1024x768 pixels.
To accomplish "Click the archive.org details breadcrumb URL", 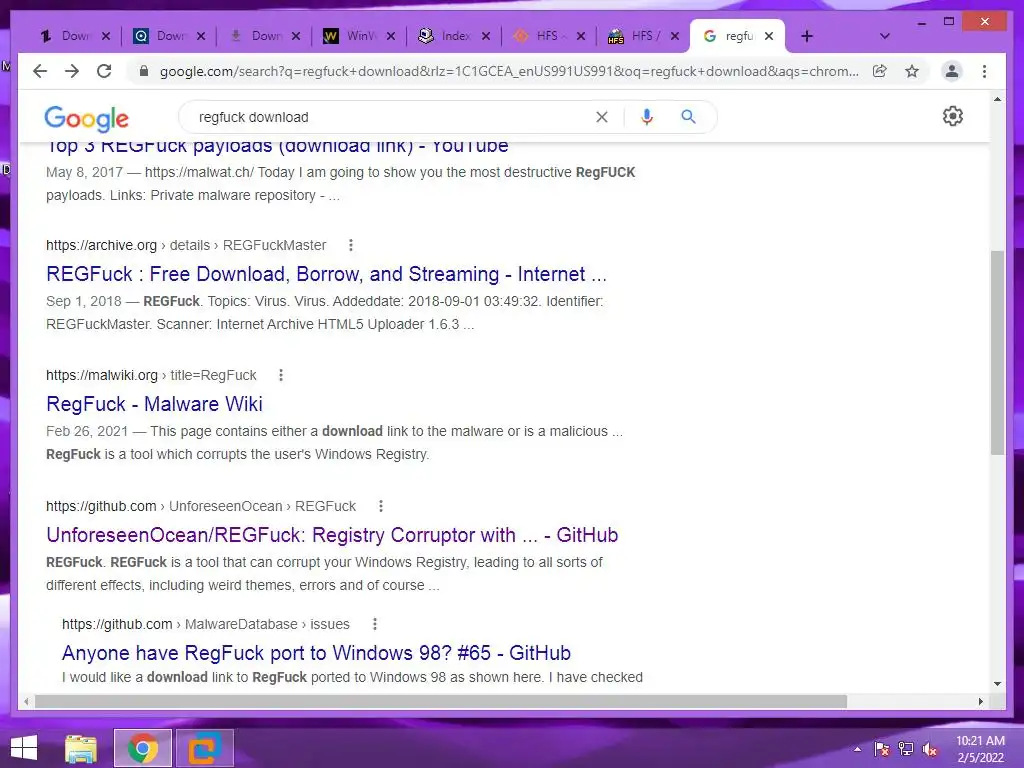I will tap(185, 245).
